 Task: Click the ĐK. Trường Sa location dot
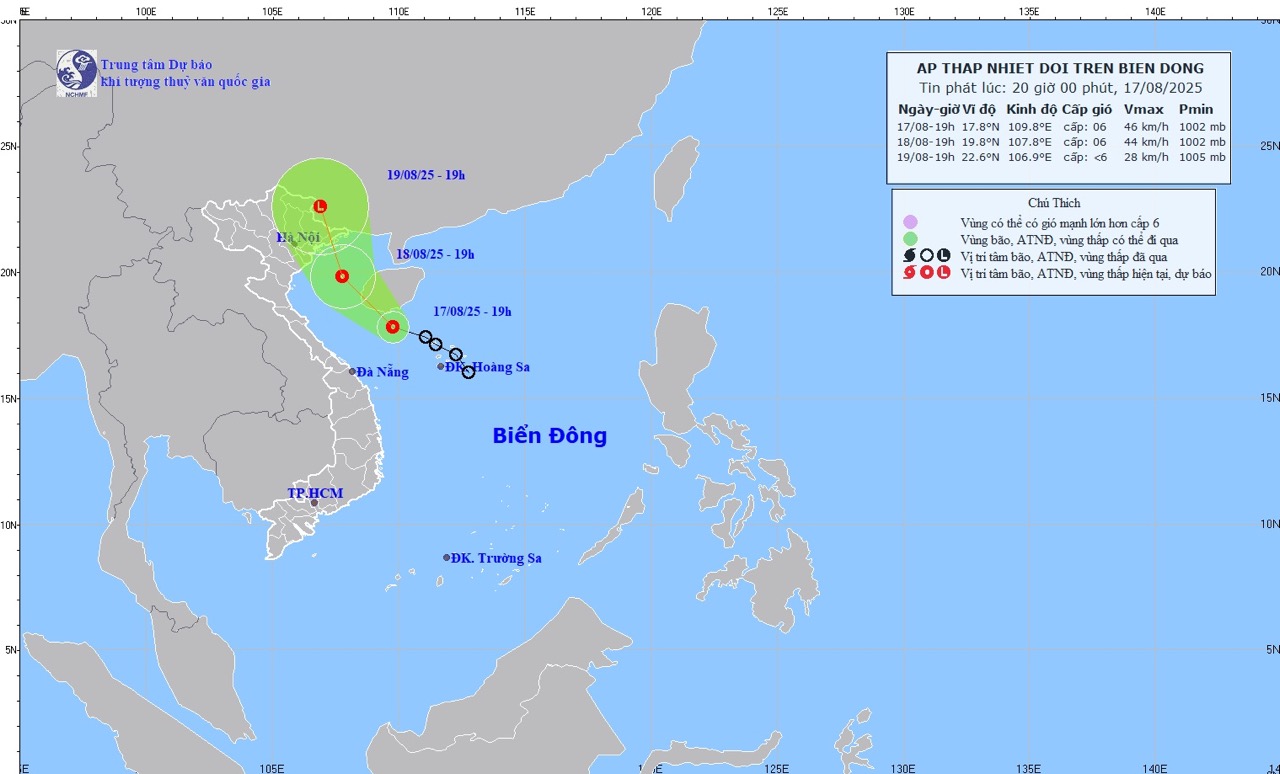pos(446,557)
